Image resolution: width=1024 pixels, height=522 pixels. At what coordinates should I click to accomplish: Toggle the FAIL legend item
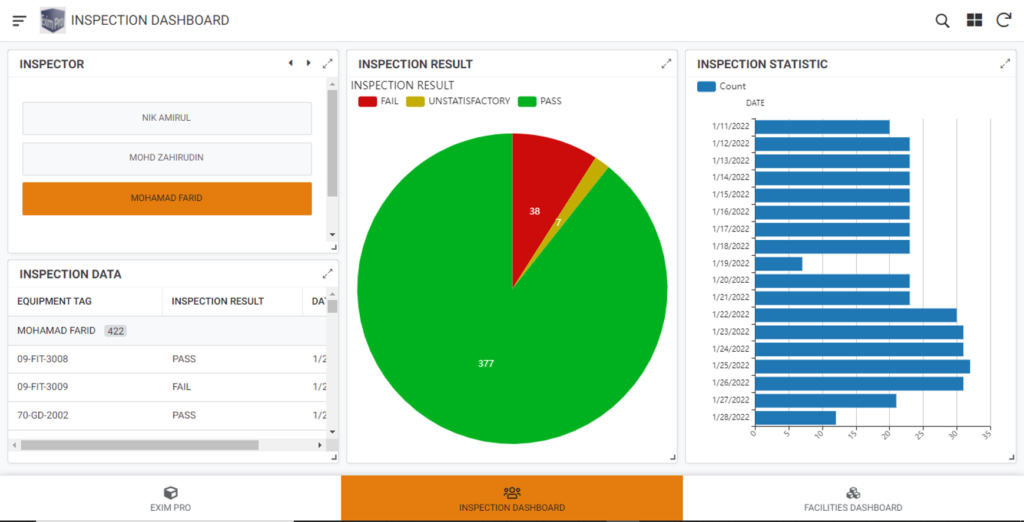[x=379, y=101]
